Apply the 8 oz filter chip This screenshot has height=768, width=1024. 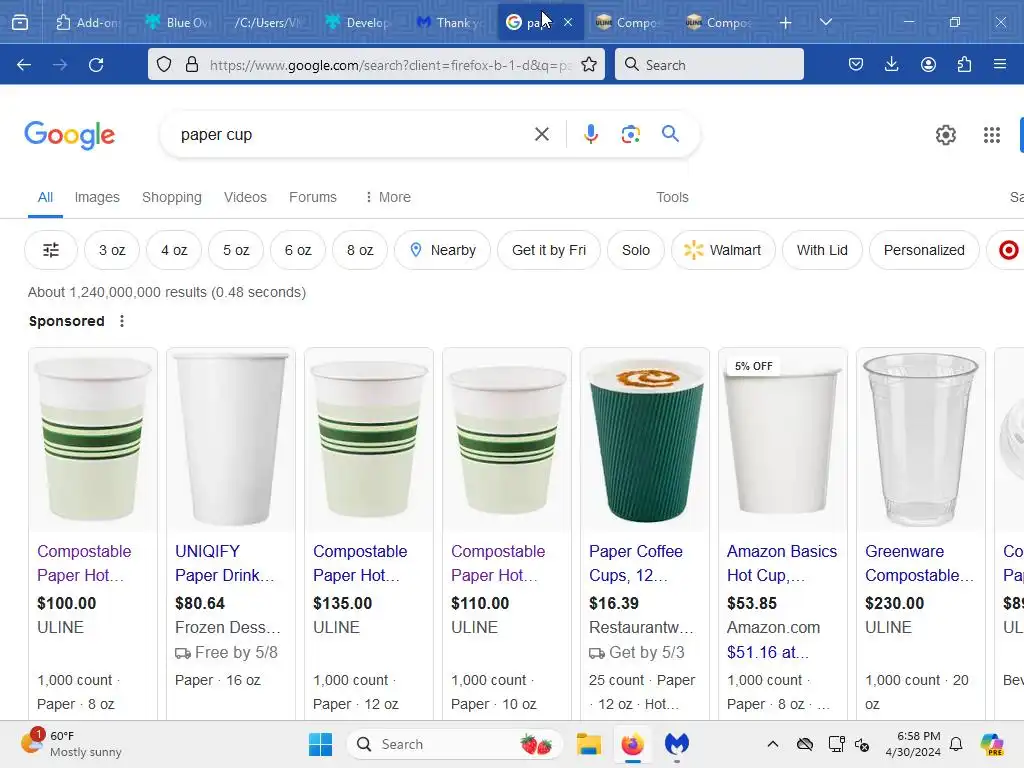coord(360,250)
